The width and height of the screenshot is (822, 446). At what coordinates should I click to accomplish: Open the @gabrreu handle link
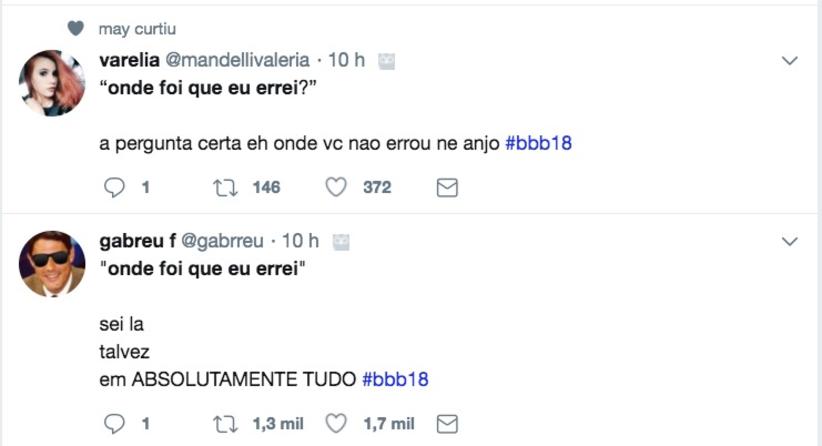point(223,241)
